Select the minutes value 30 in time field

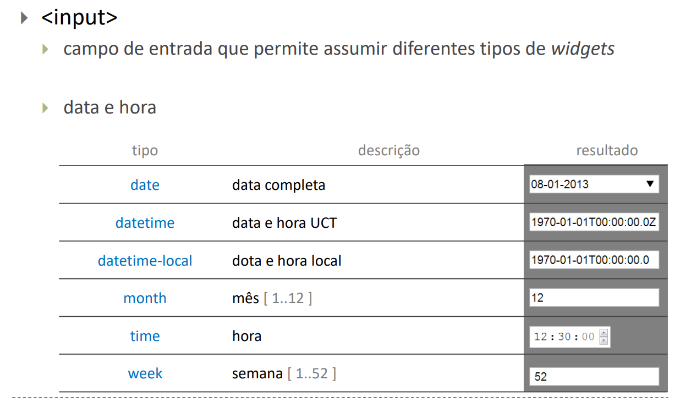[564, 337]
